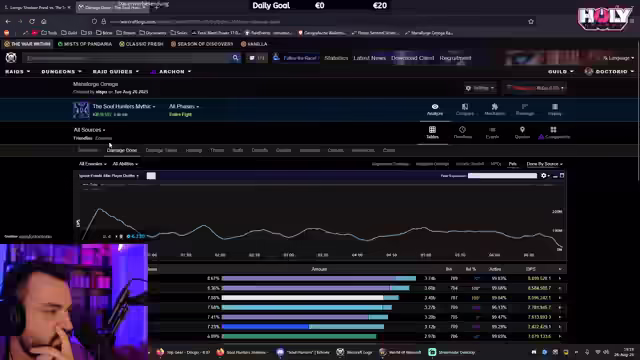Click the Warcraft Logs site logo

pyautogui.click(x=11, y=58)
